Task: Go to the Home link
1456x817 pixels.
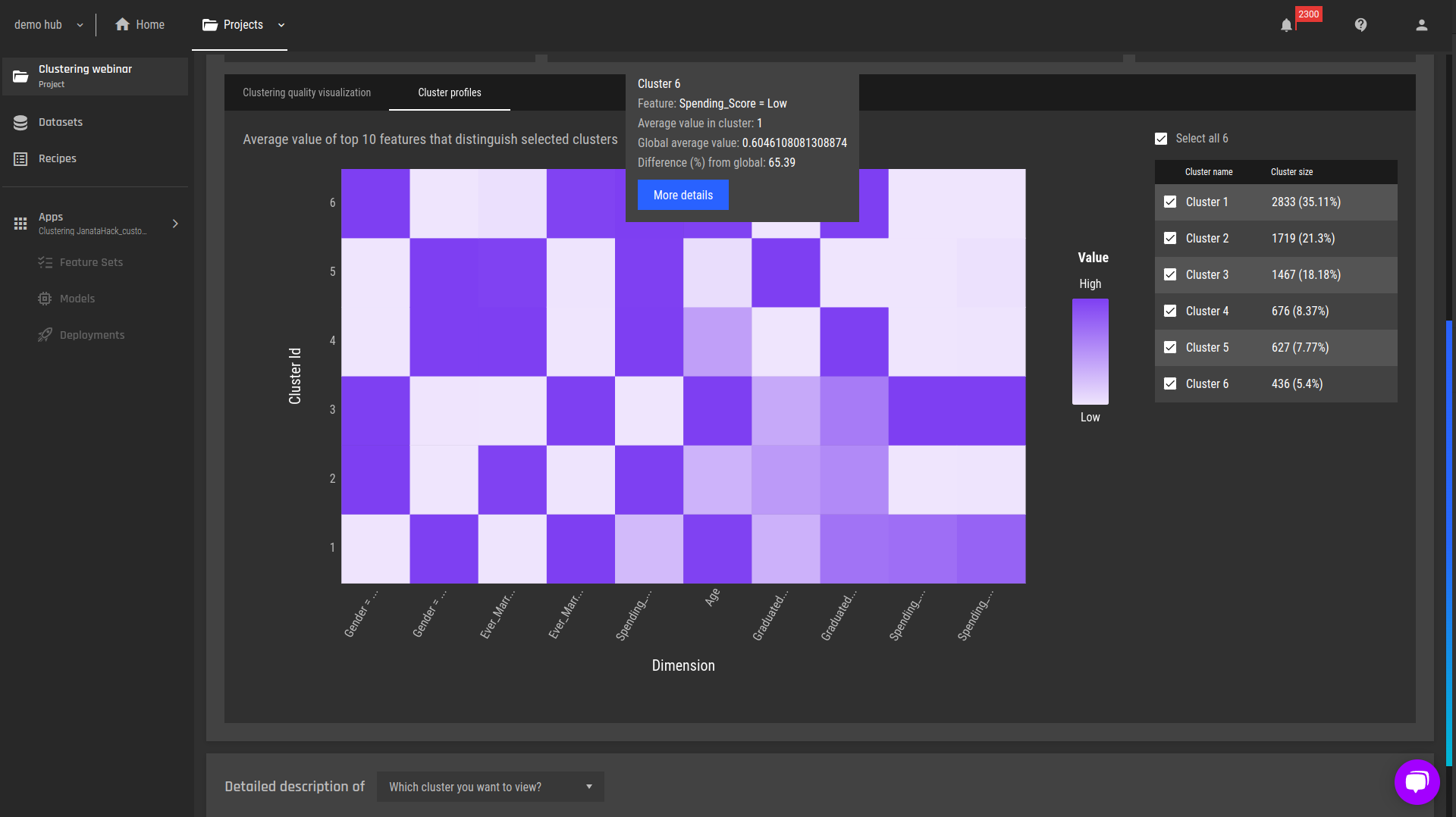Action: [150, 25]
